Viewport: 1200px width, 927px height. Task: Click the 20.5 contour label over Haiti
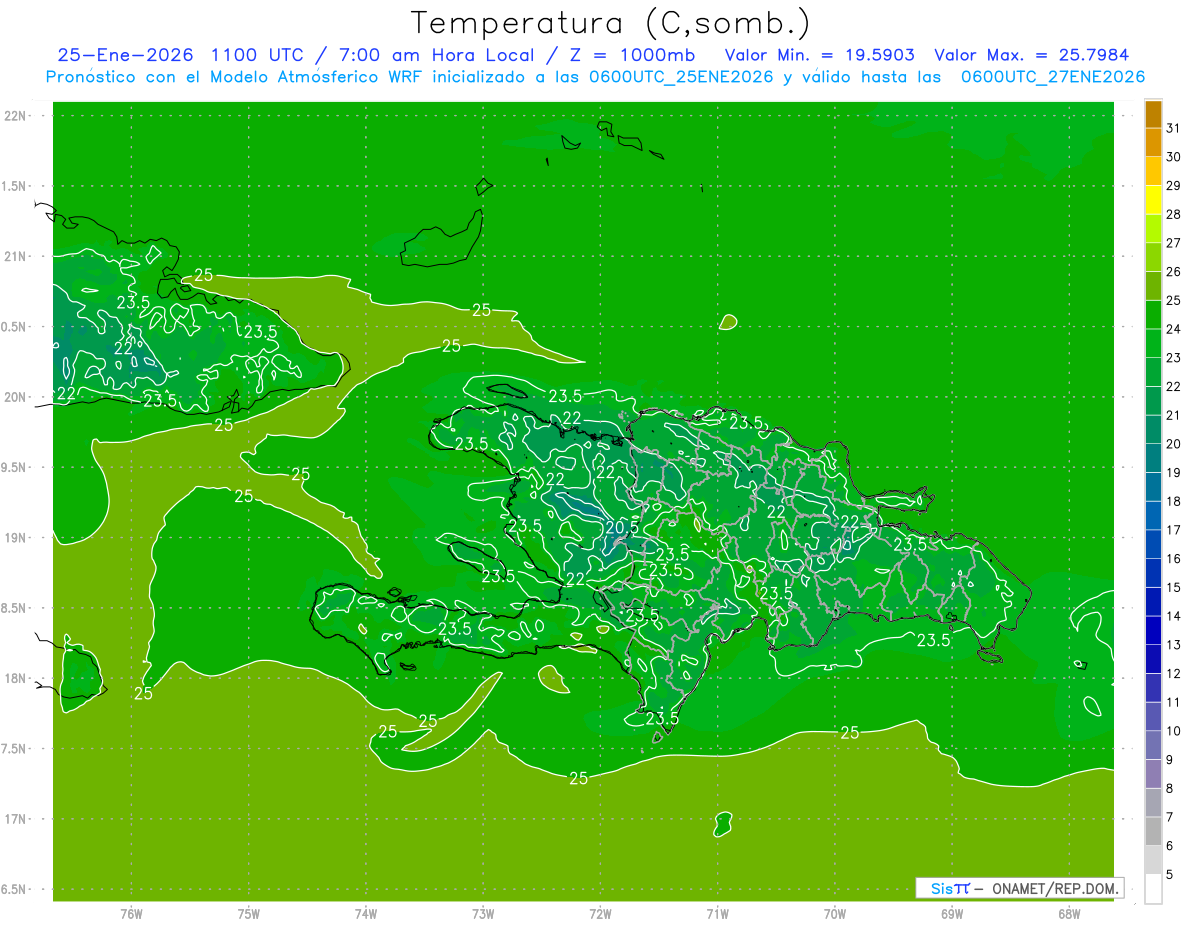pos(621,526)
